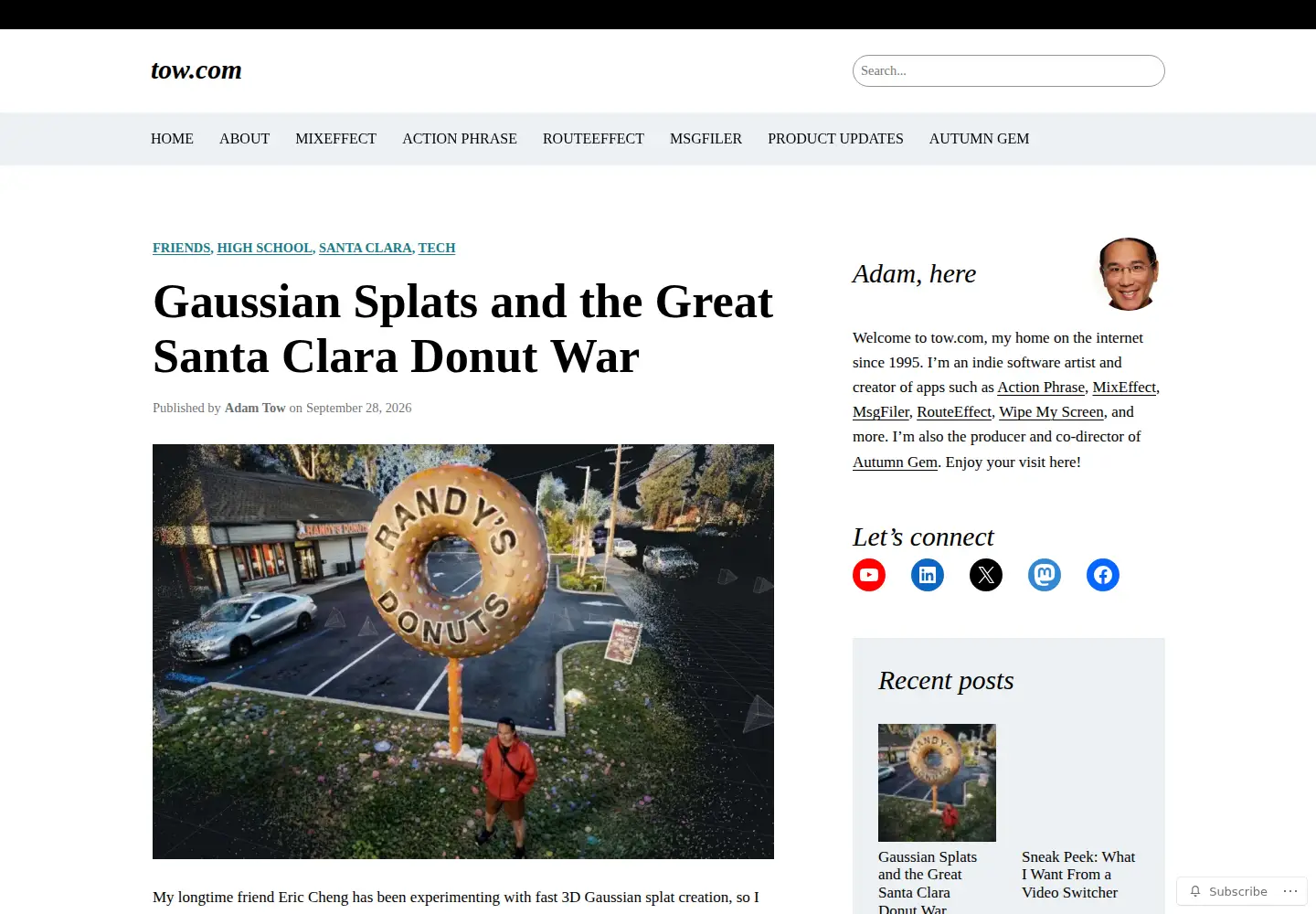Open the PRODUCT UPDATES menu item

(x=835, y=139)
